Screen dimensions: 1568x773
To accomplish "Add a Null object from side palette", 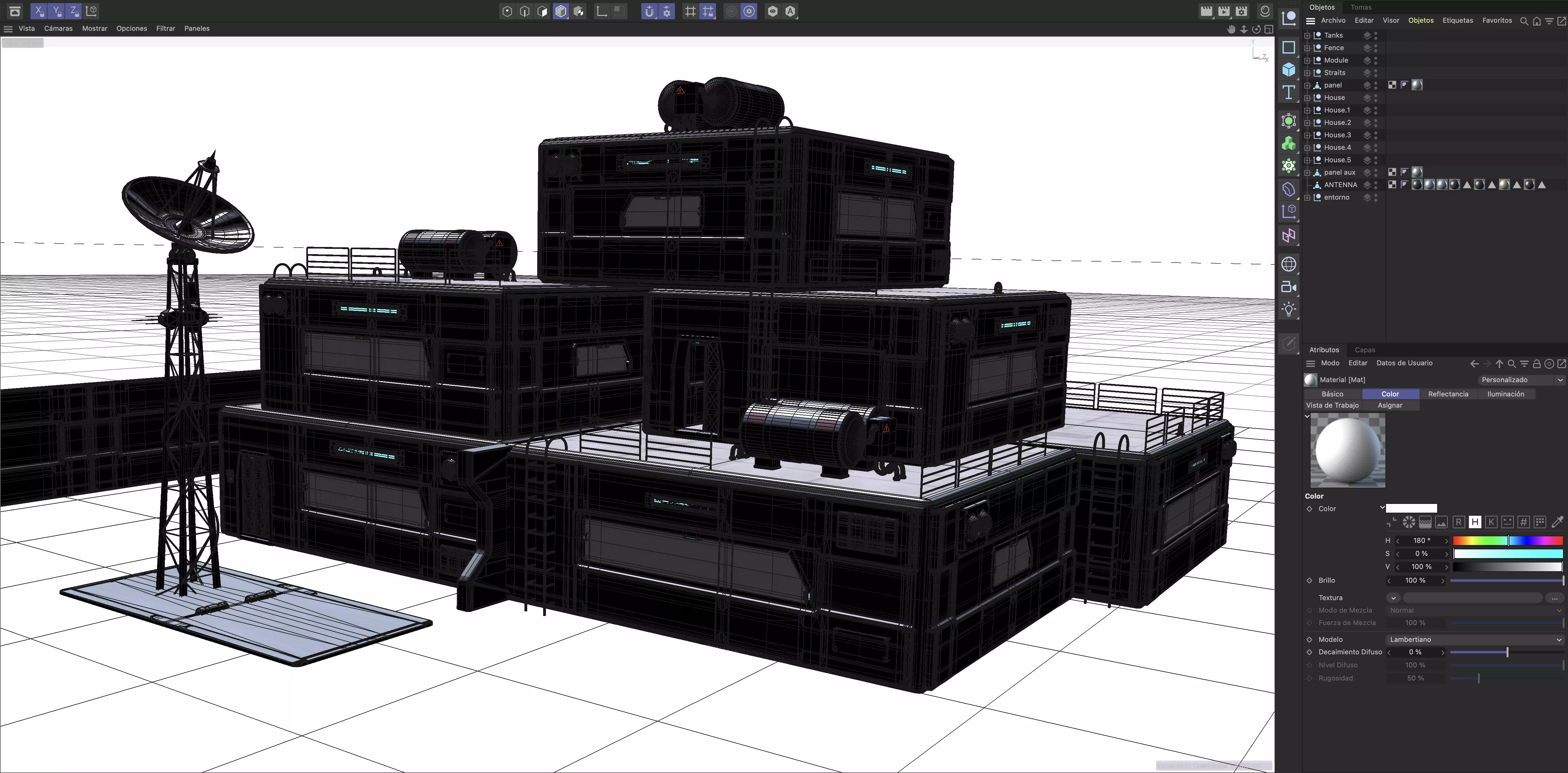I will pos(1288,19).
